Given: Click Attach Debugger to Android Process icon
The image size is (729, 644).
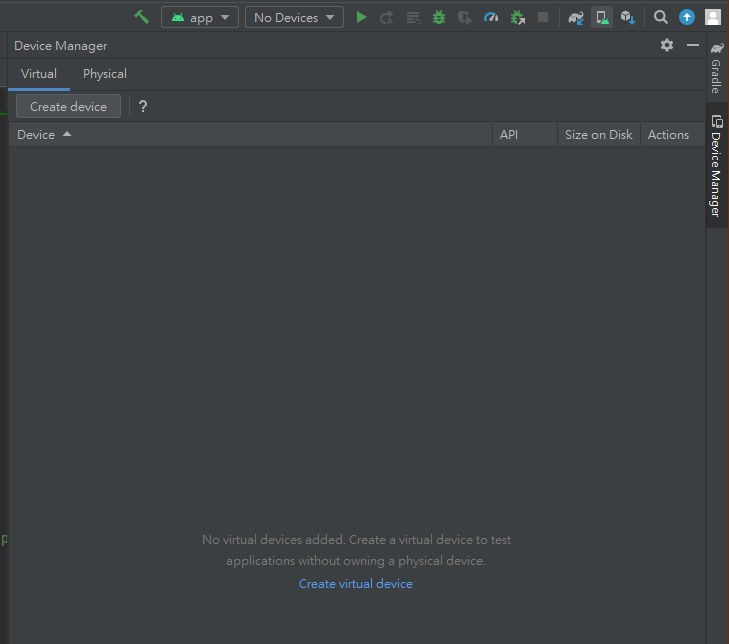Looking at the screenshot, I should [517, 18].
